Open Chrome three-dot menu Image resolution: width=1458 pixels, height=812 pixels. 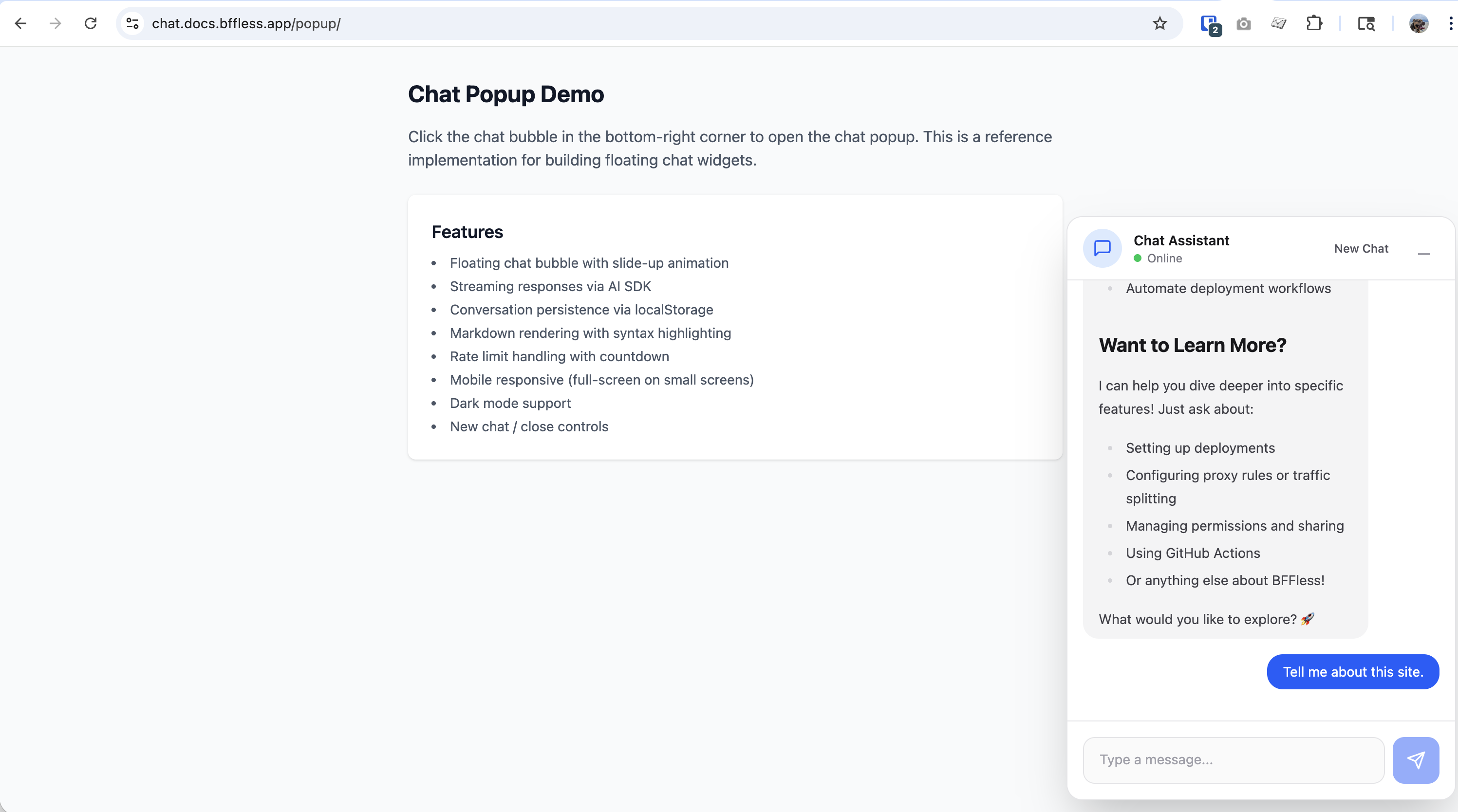click(x=1450, y=23)
